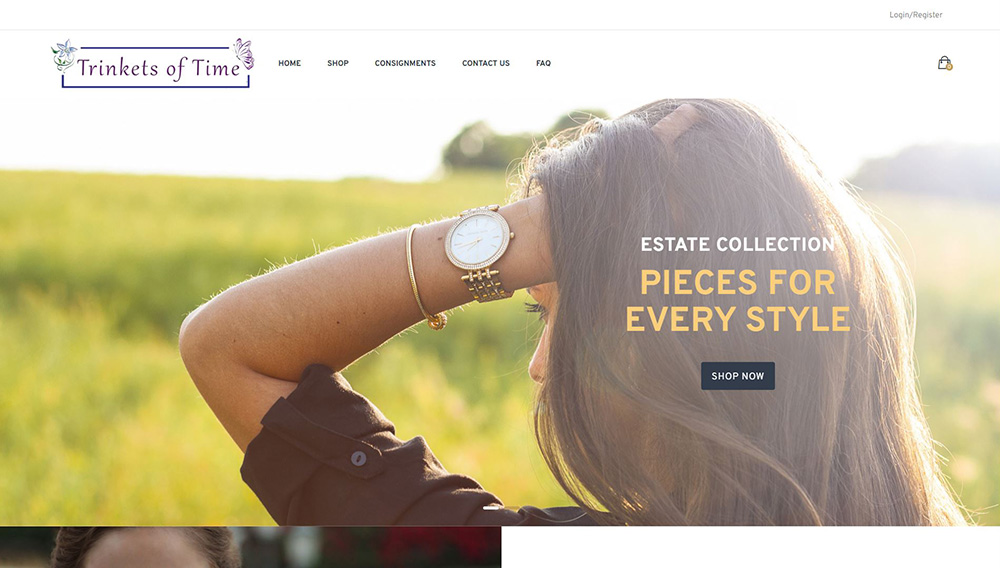Open the shopping bag cart icon
Viewport: 1000px width, 568px height.
pyautogui.click(x=943, y=62)
